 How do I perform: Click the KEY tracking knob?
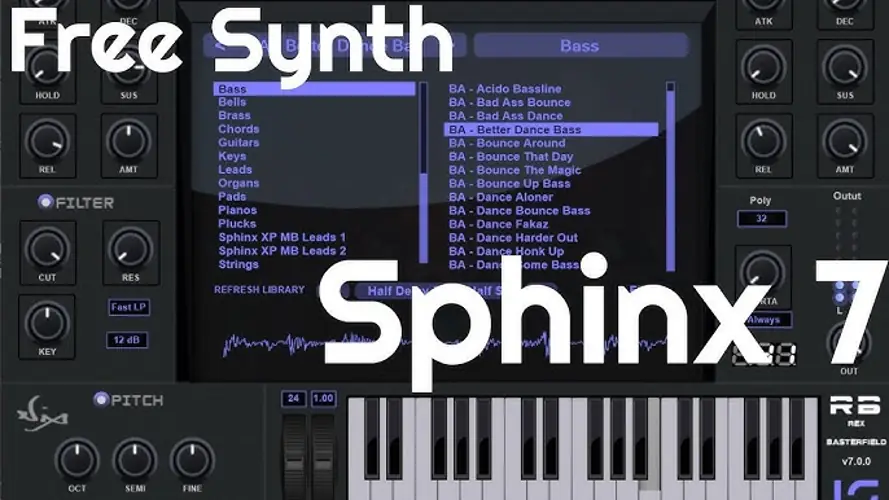point(47,322)
